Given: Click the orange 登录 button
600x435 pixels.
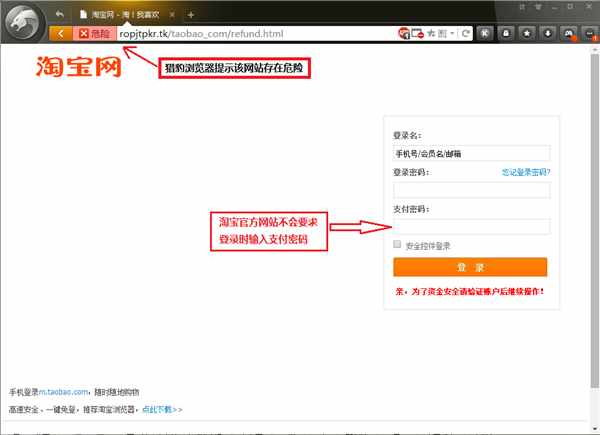Looking at the screenshot, I should [470, 267].
